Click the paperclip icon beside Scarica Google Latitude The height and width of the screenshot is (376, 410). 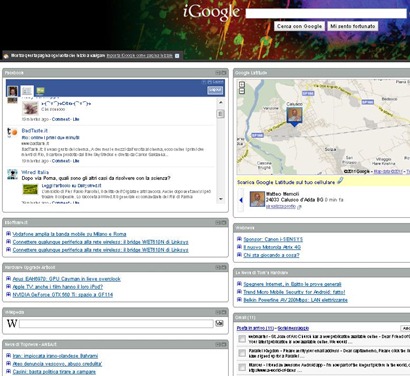click(x=340, y=181)
